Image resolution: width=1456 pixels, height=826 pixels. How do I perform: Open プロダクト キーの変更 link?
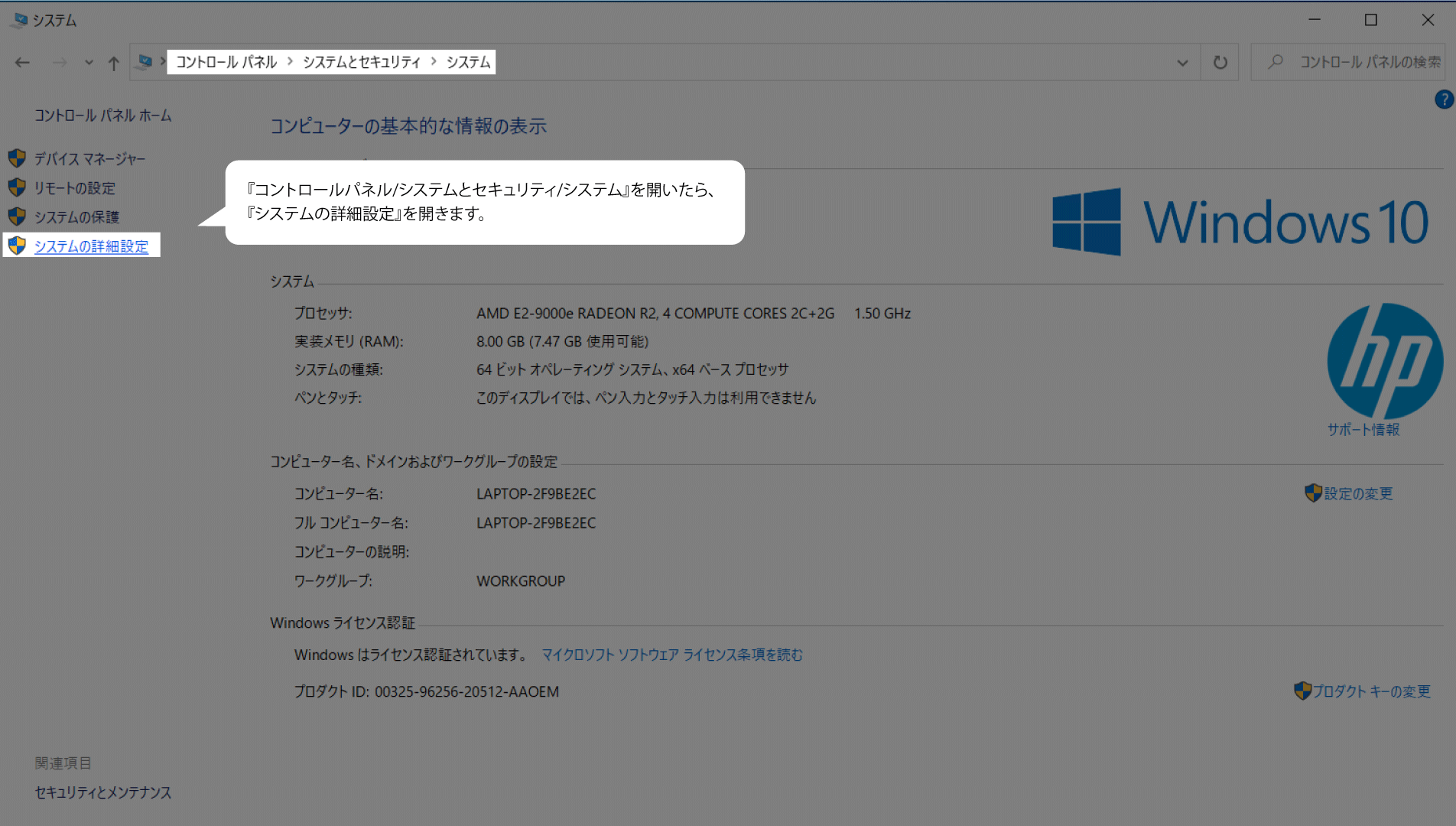1372,691
